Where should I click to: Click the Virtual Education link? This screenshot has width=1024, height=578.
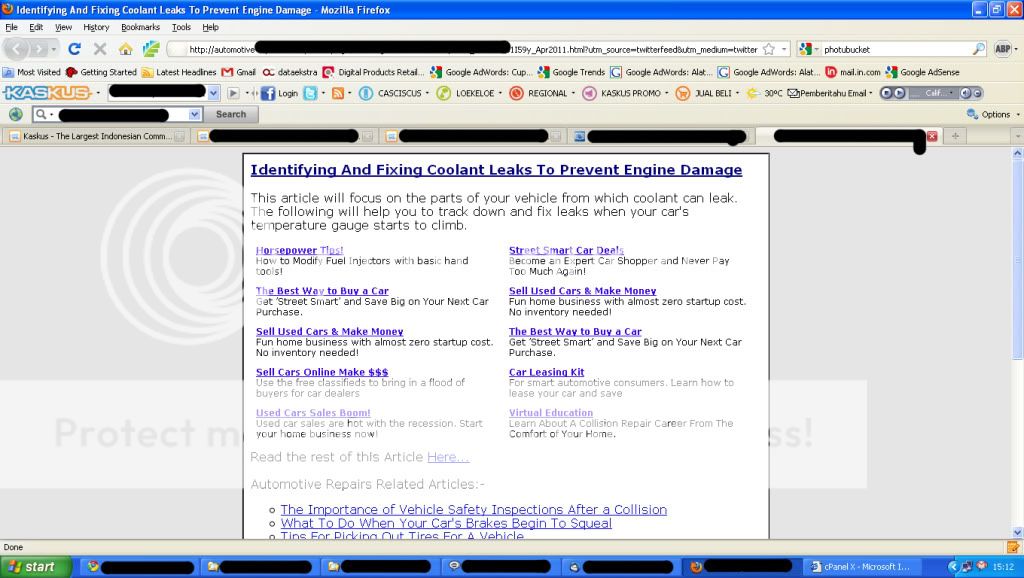pyautogui.click(x=551, y=413)
